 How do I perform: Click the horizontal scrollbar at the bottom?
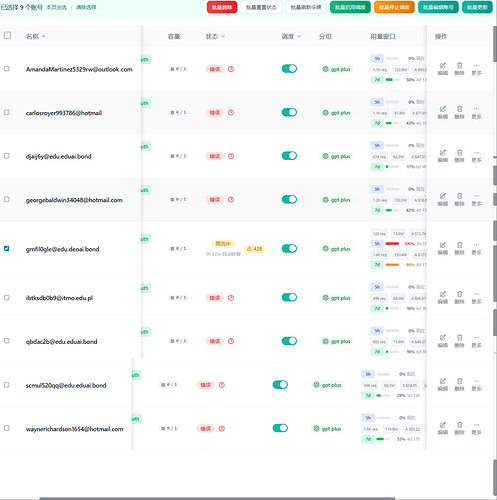pyautogui.click(x=217, y=498)
